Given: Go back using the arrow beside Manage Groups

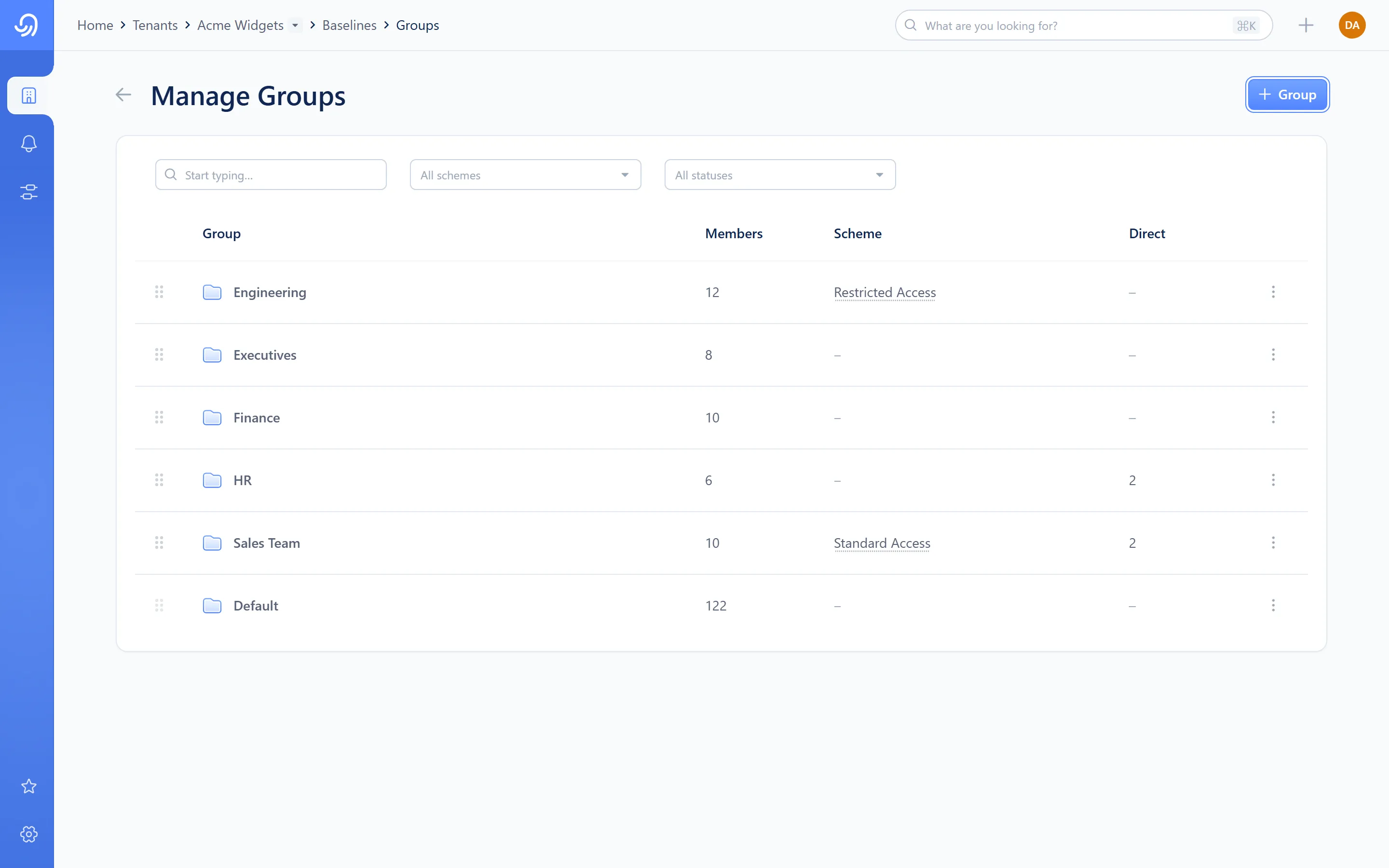Looking at the screenshot, I should pos(123,95).
